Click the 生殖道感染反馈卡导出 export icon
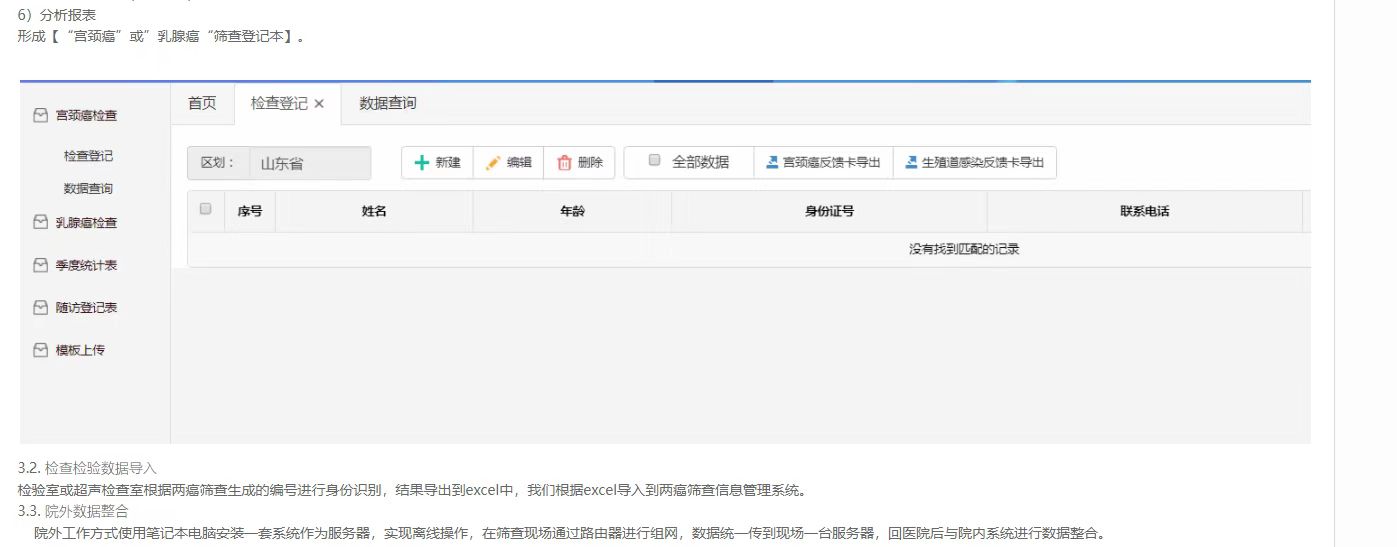The height and width of the screenshot is (547, 1397). tap(910, 163)
